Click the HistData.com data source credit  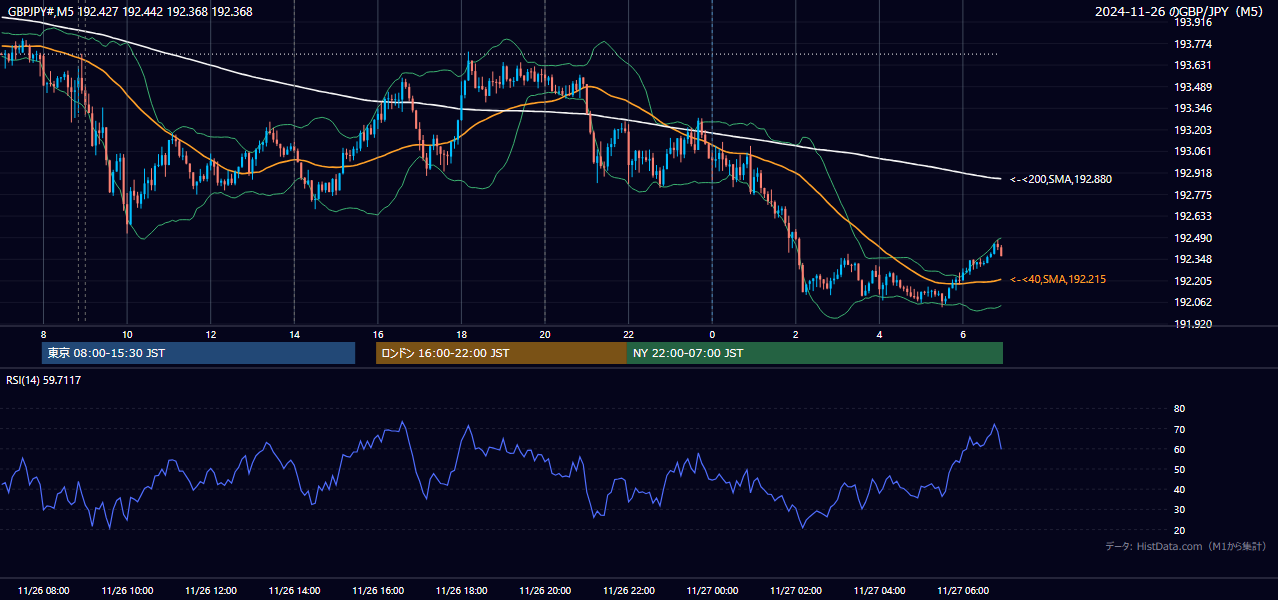point(1186,546)
